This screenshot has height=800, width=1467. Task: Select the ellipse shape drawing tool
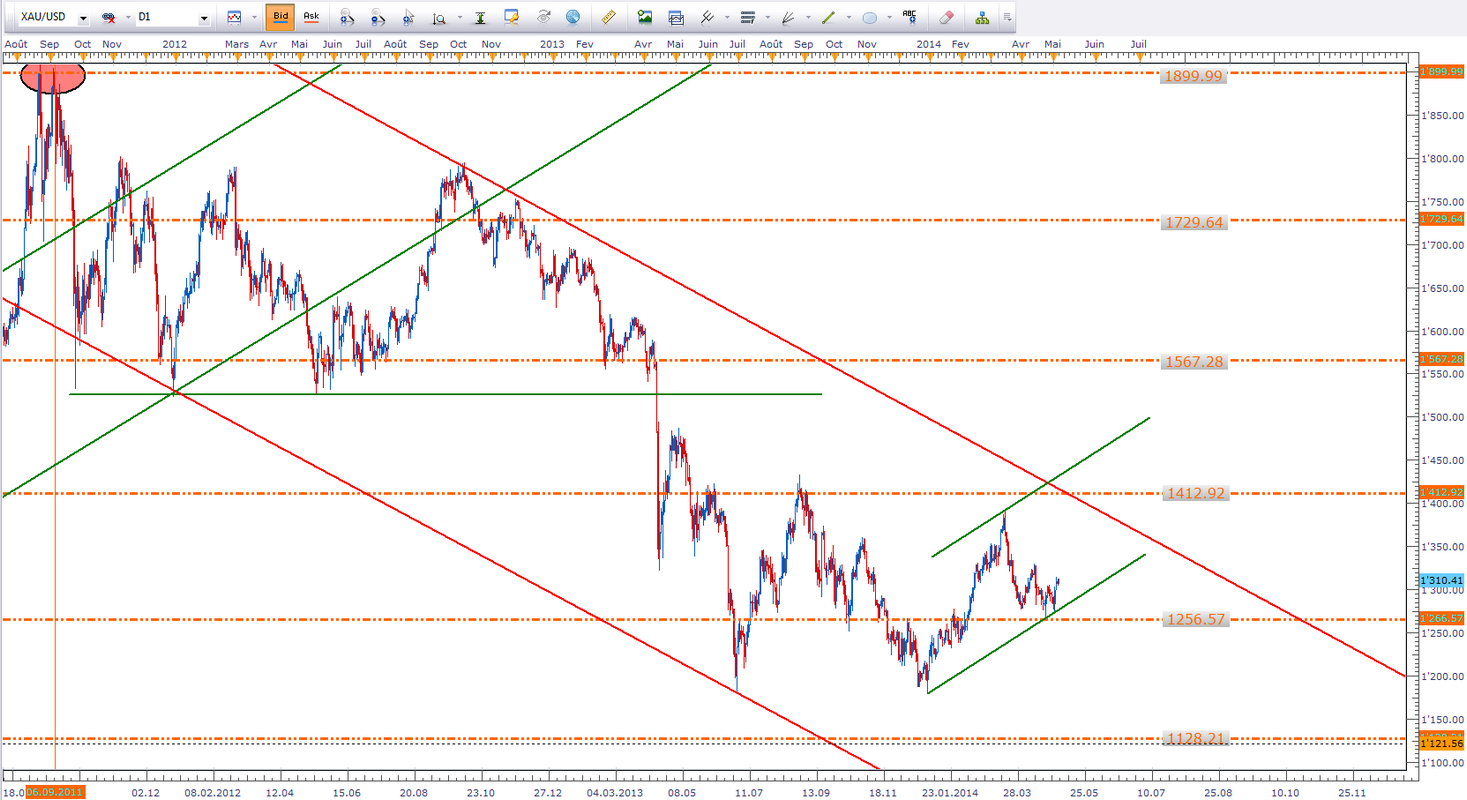[869, 17]
